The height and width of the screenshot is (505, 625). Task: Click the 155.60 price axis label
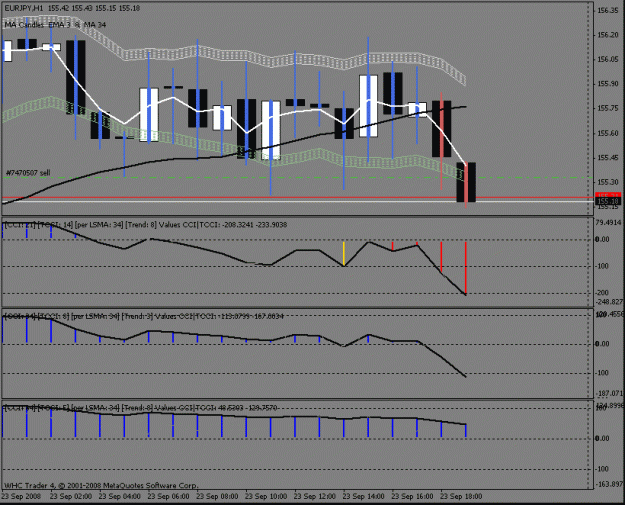608,133
